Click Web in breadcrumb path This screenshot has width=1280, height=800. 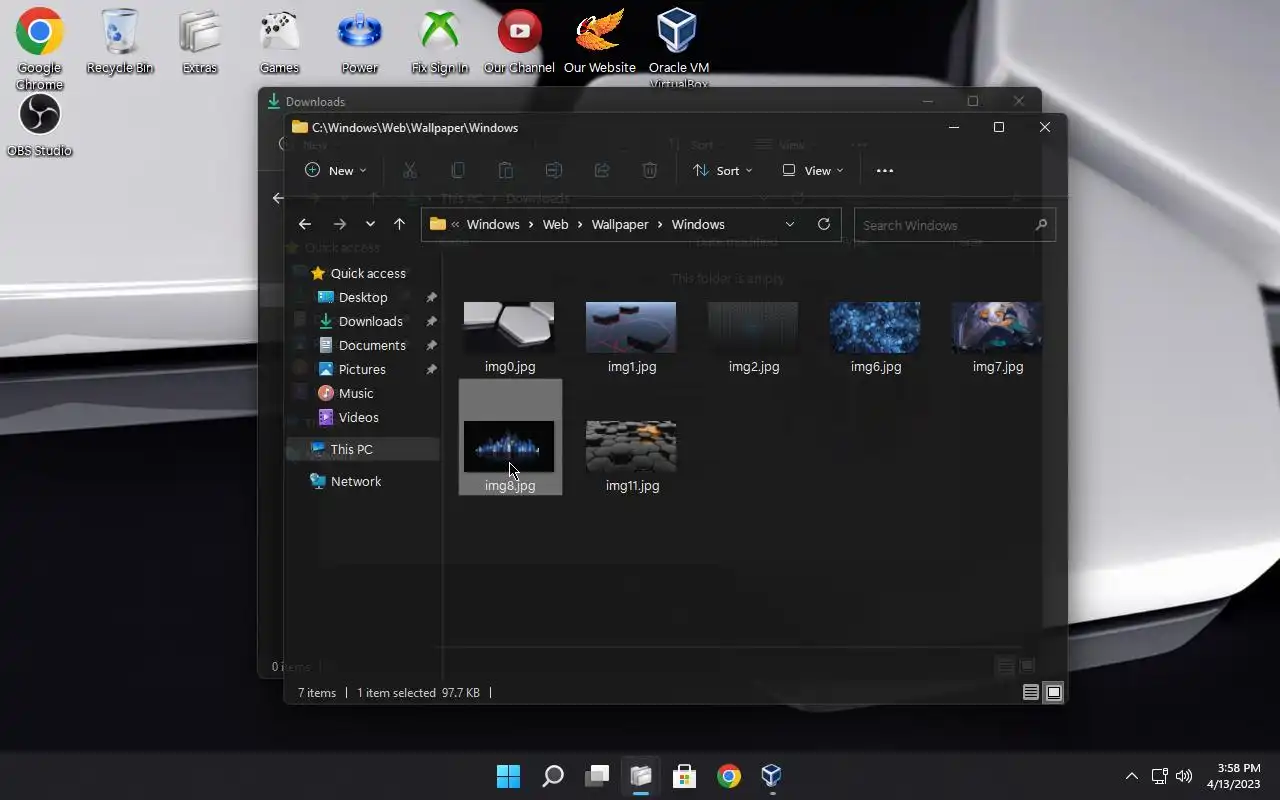[555, 225]
